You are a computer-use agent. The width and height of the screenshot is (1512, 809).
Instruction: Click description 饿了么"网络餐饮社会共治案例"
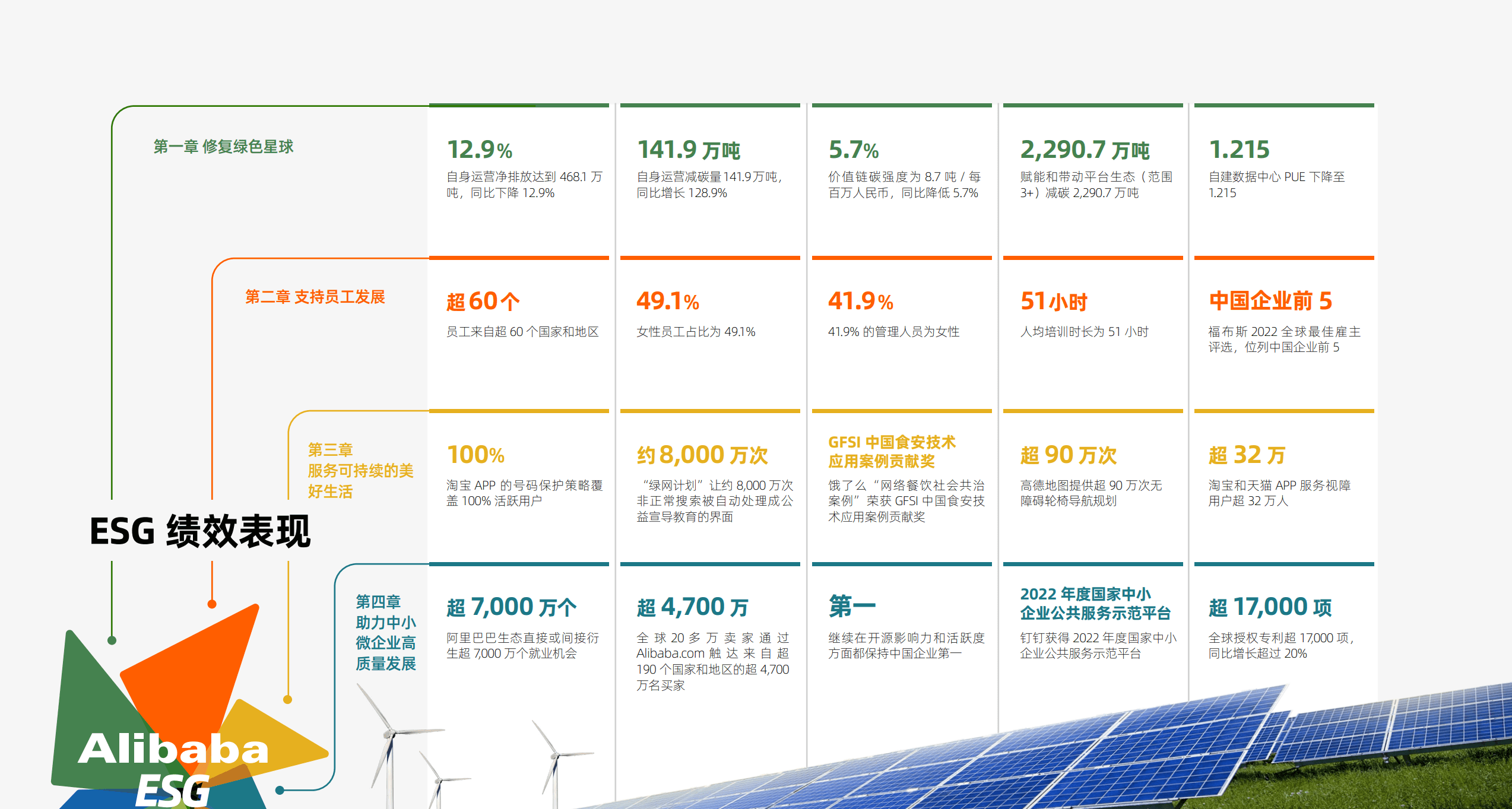906,501
